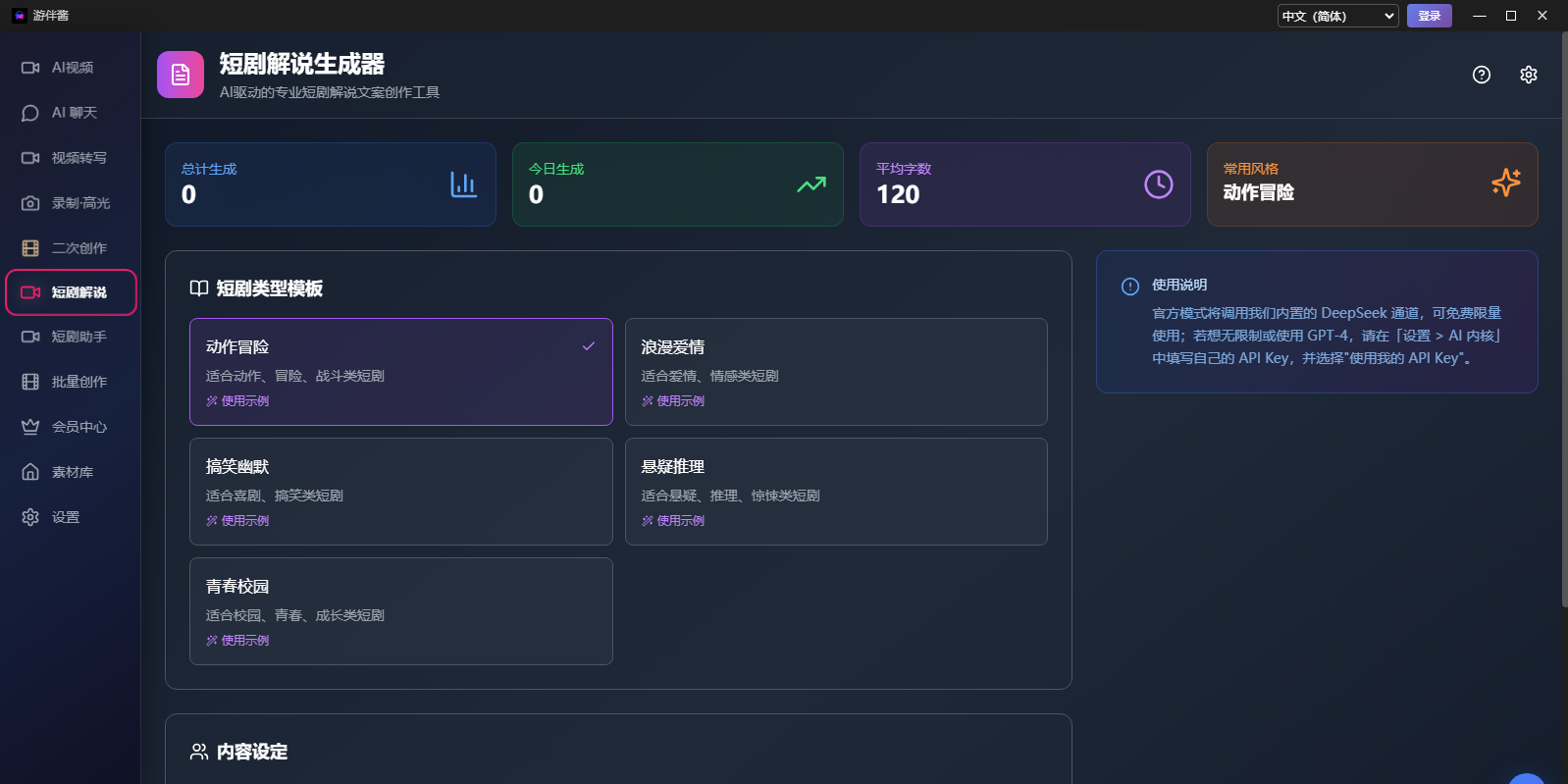Click the 登录 button

[1429, 16]
